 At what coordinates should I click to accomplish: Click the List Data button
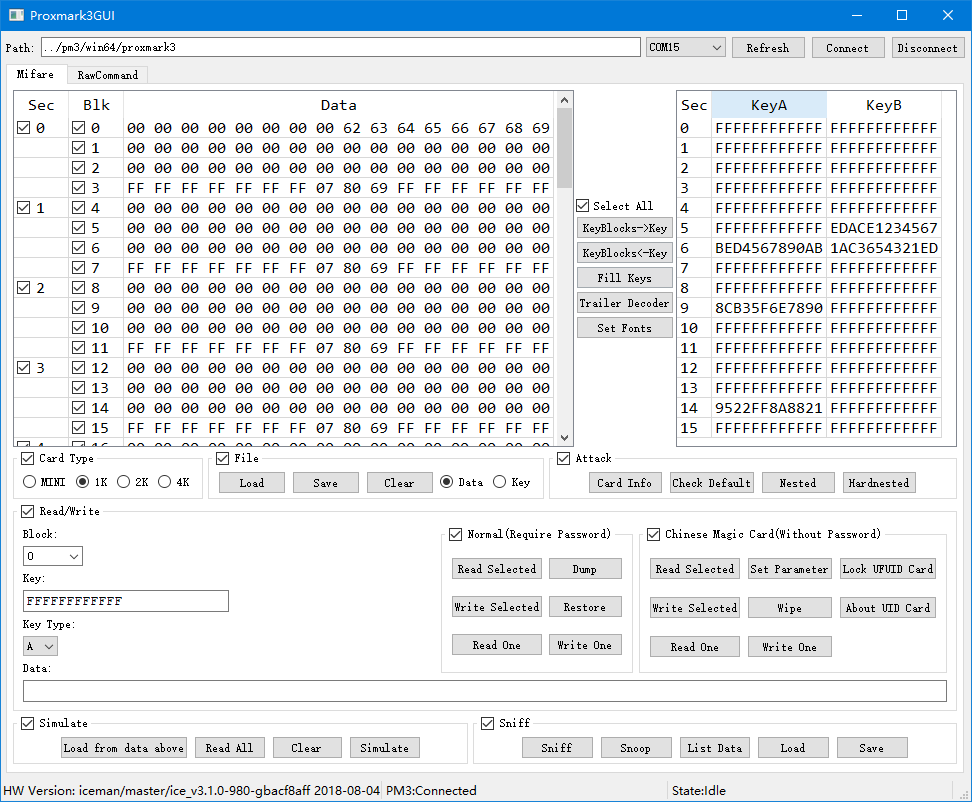click(715, 748)
